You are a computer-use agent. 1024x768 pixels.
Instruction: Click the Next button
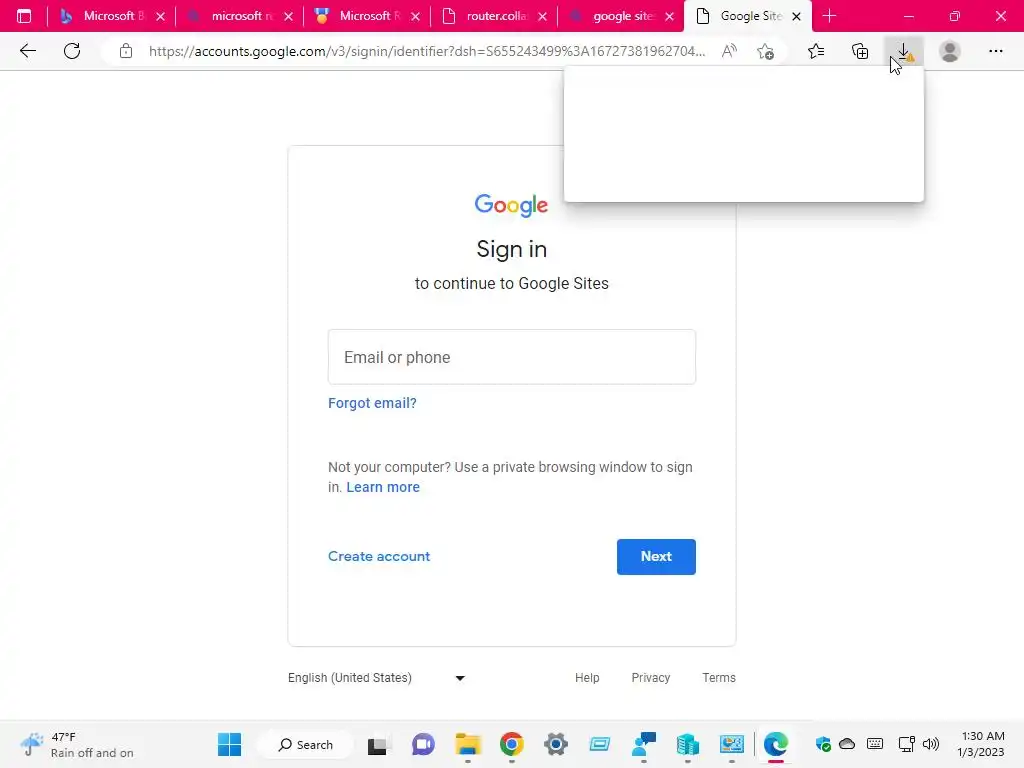(x=656, y=556)
